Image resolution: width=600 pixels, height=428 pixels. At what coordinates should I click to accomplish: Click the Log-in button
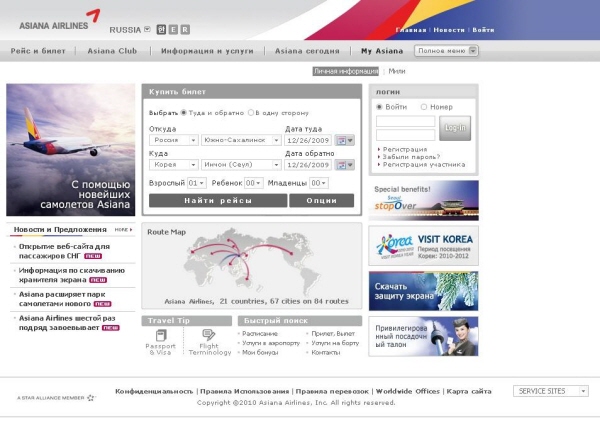pos(455,128)
